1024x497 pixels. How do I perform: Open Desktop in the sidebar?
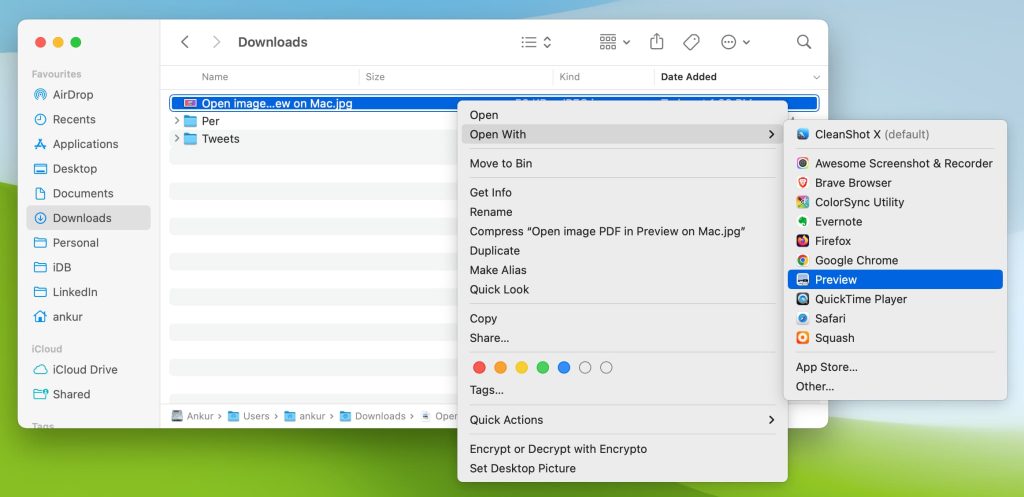click(x=89, y=168)
